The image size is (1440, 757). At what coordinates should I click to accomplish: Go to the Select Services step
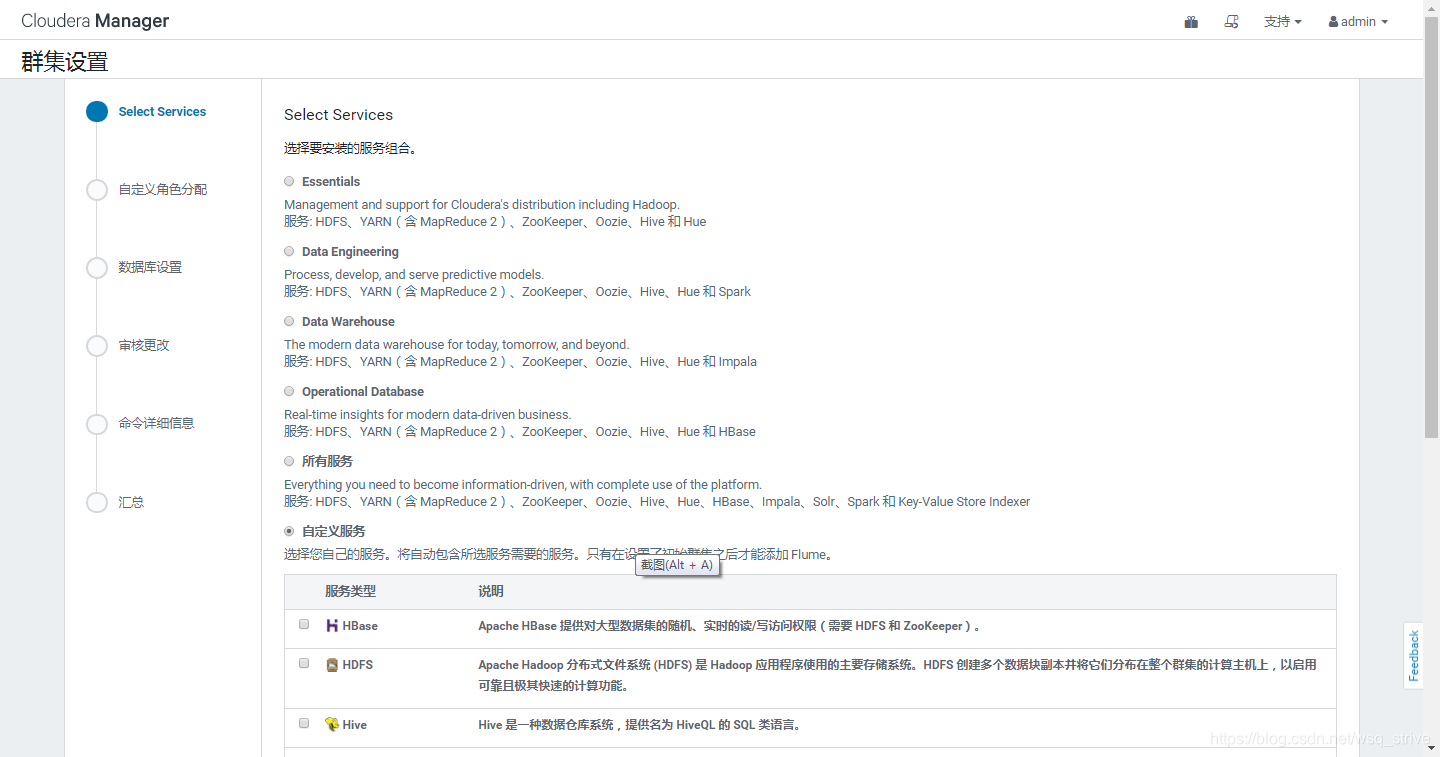pyautogui.click(x=162, y=112)
